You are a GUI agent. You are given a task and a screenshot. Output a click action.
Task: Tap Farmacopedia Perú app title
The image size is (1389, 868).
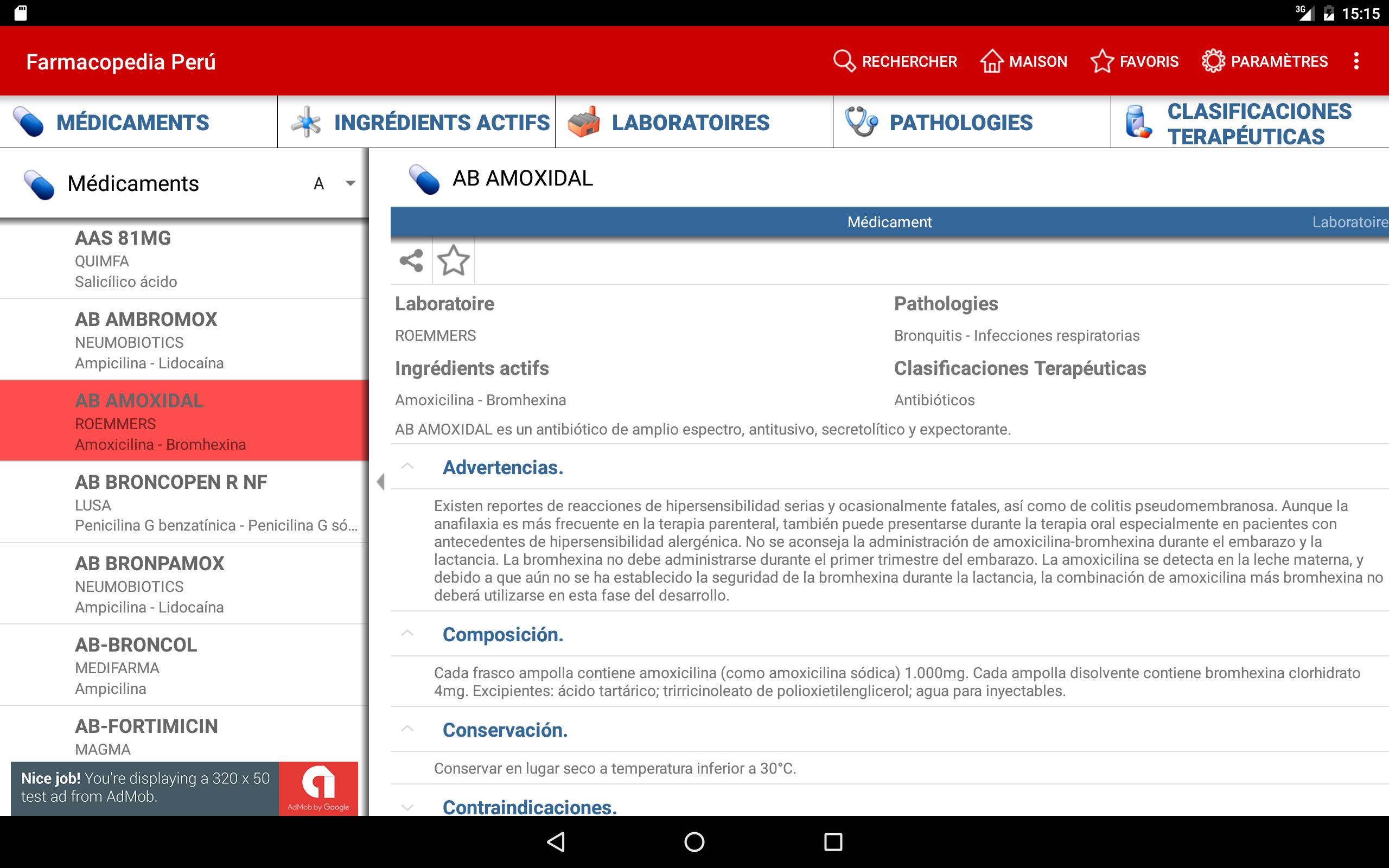(121, 61)
